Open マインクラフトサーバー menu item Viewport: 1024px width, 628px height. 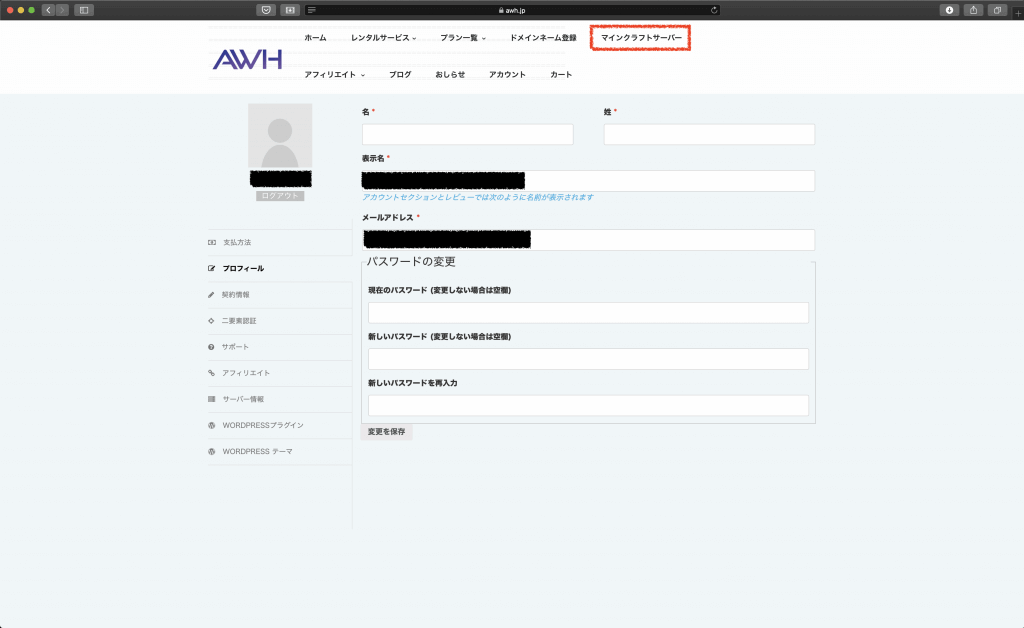[x=641, y=38]
